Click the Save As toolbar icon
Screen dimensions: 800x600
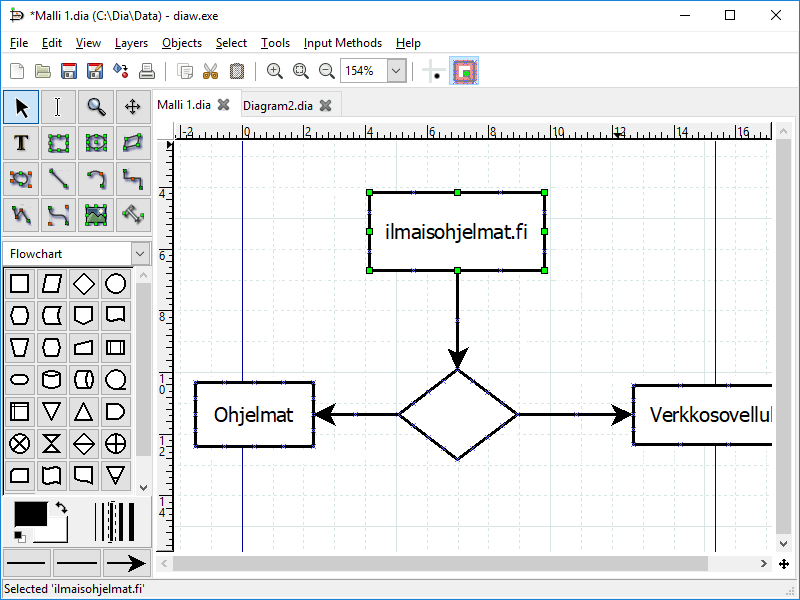coord(95,71)
